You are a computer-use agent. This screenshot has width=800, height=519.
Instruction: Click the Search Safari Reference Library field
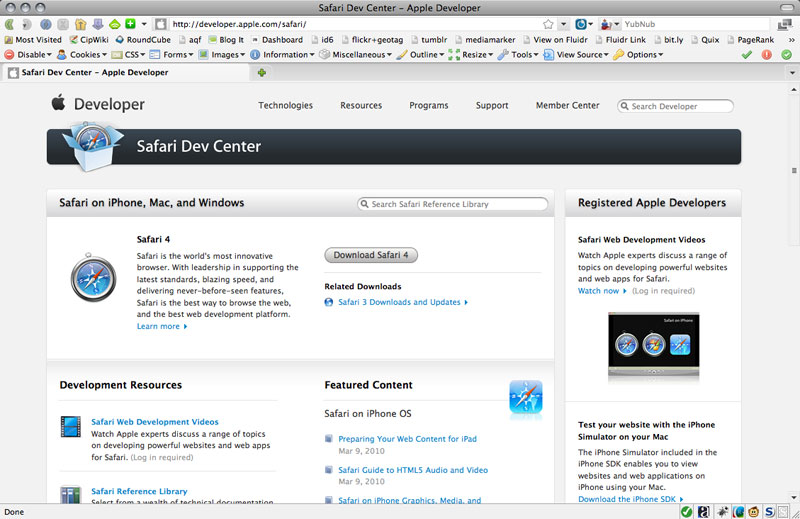(457, 204)
